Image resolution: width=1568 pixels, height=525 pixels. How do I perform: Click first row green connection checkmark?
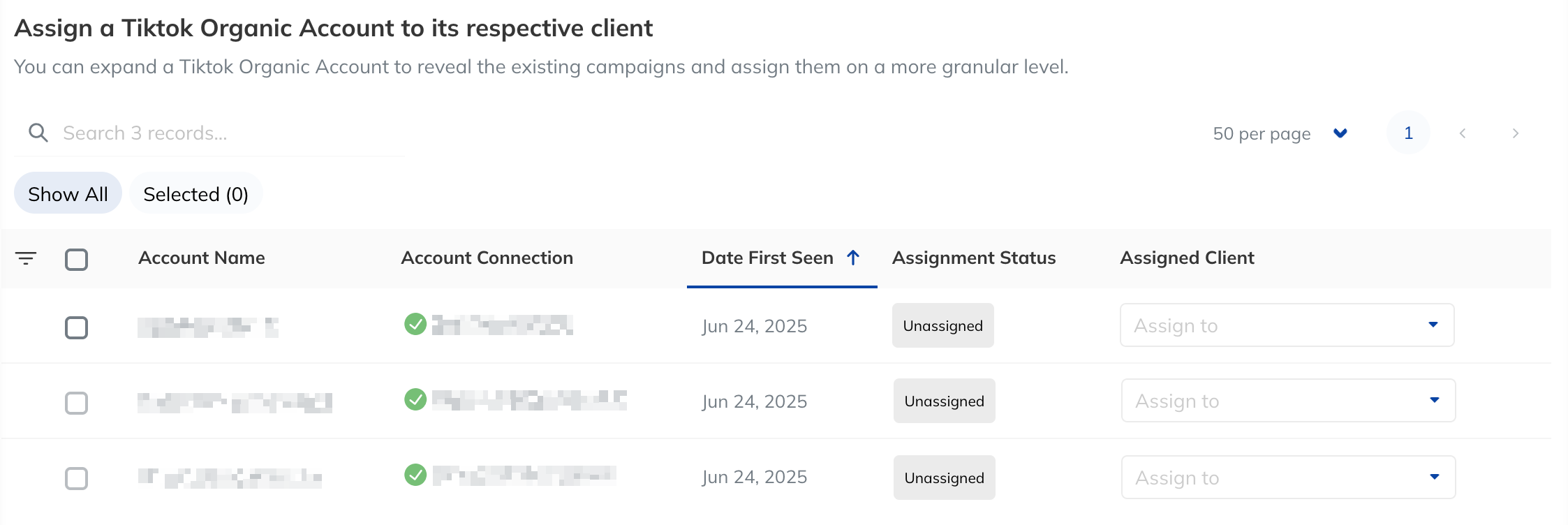[x=415, y=324]
